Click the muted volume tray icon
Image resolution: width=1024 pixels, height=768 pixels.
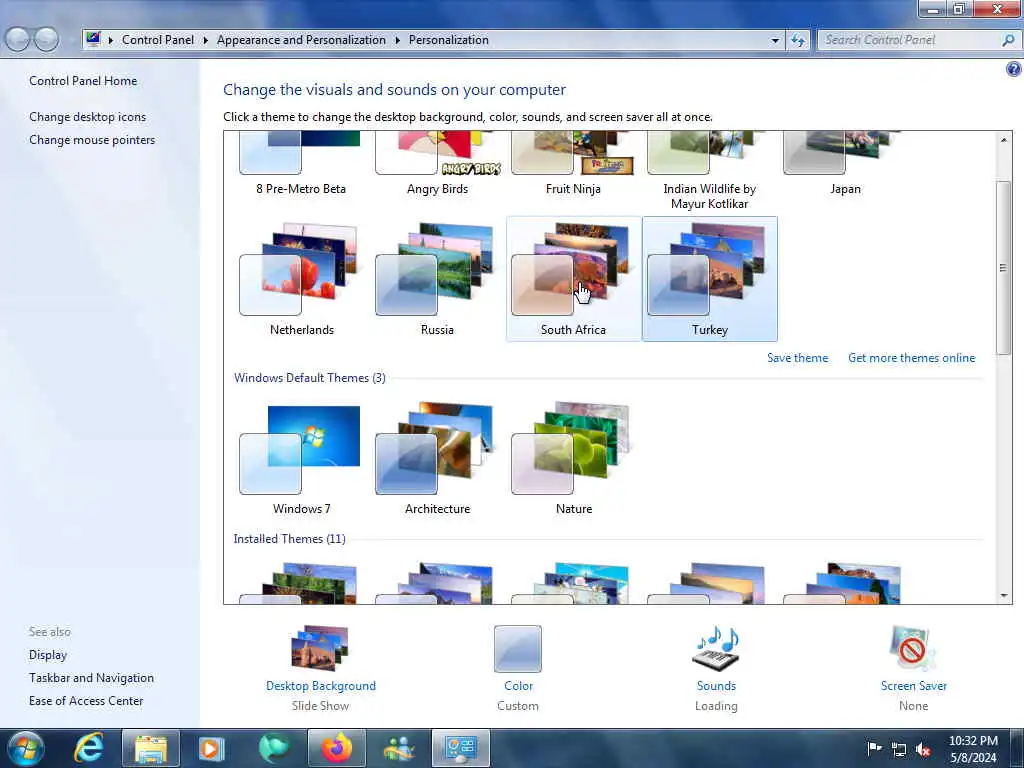point(923,750)
